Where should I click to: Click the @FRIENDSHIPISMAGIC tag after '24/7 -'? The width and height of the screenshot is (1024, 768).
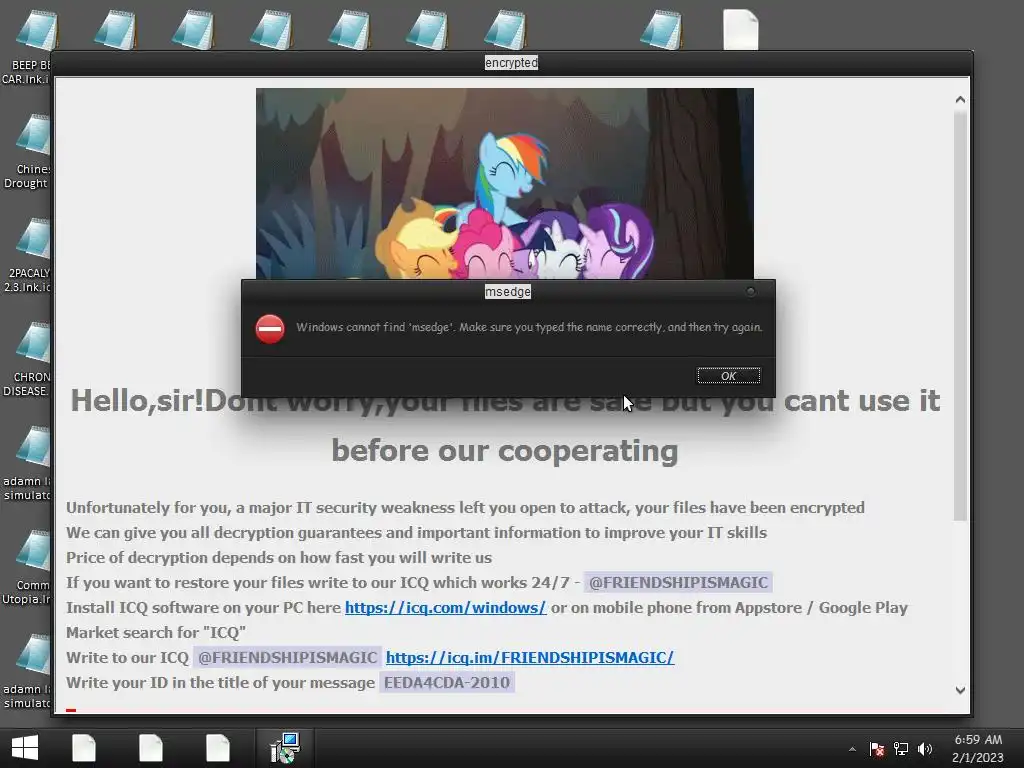point(678,583)
